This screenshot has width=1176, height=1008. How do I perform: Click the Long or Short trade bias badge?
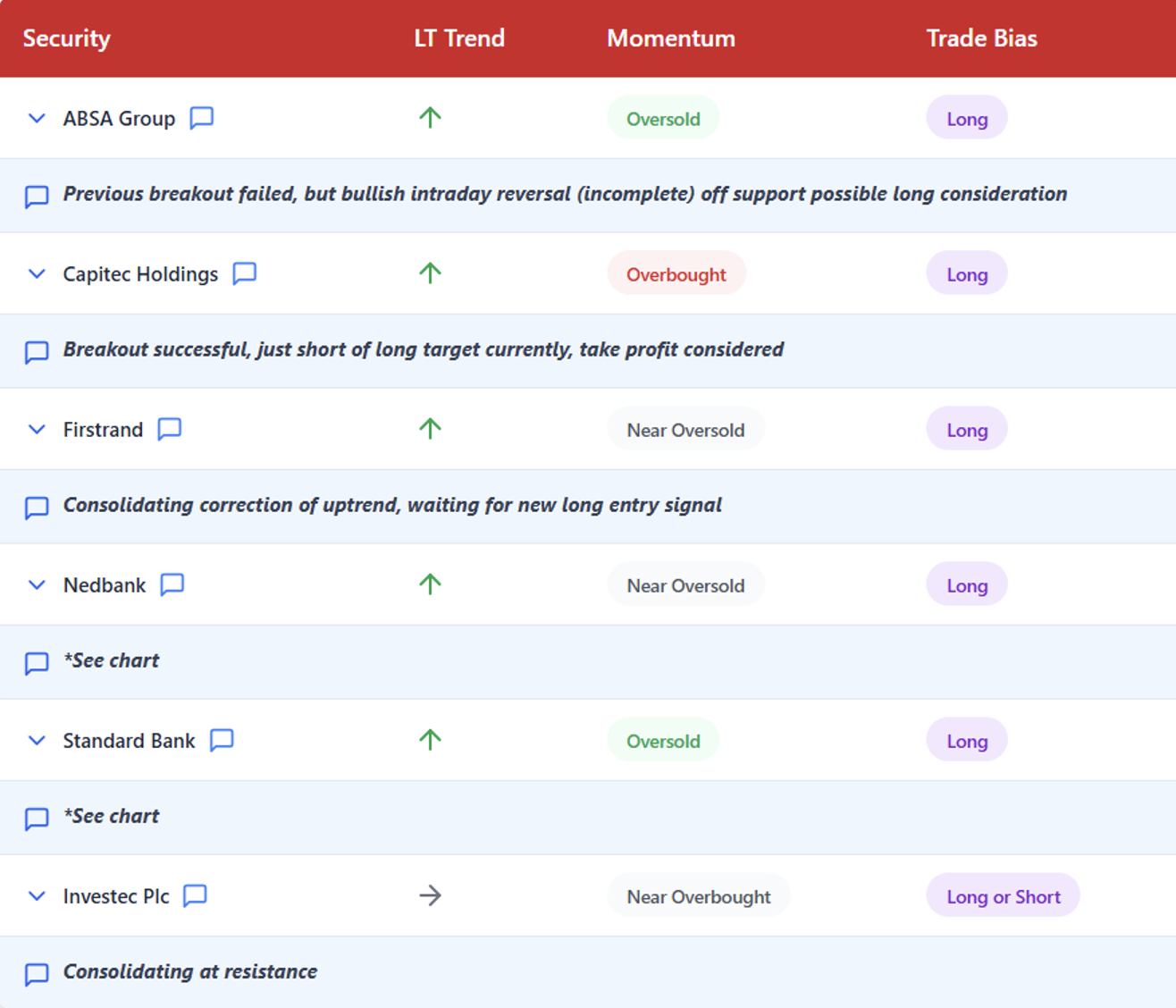coord(1003,896)
